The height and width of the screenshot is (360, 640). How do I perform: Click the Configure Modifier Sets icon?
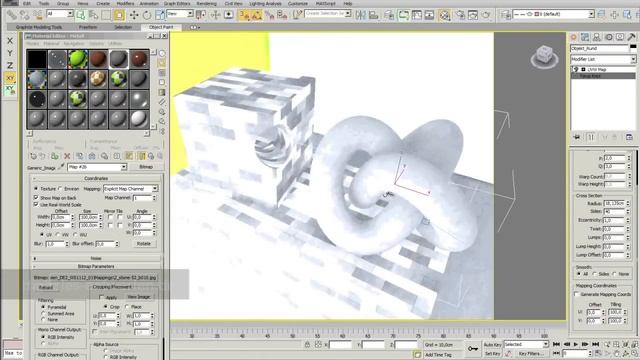(629, 137)
